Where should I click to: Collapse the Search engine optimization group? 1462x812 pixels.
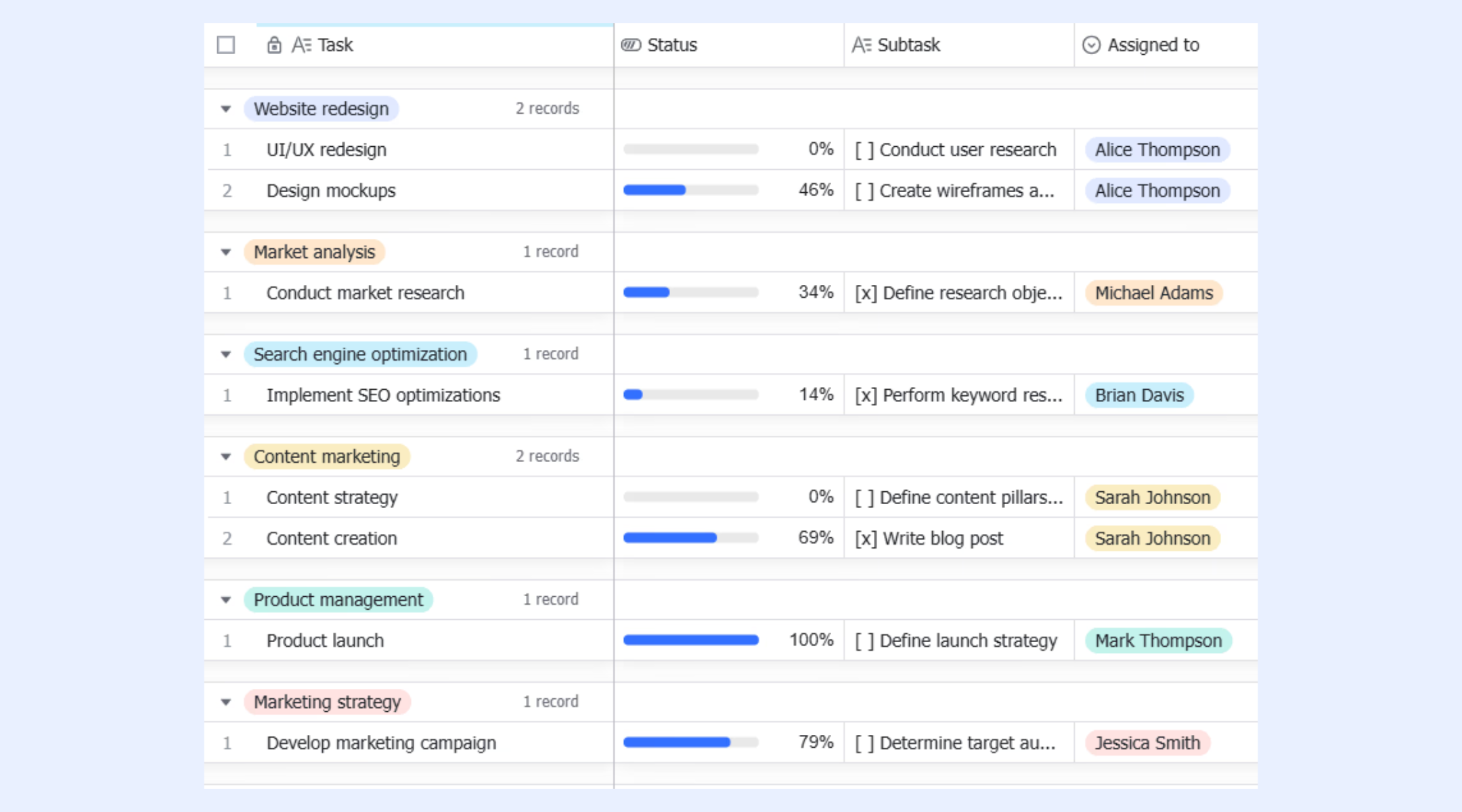click(226, 355)
